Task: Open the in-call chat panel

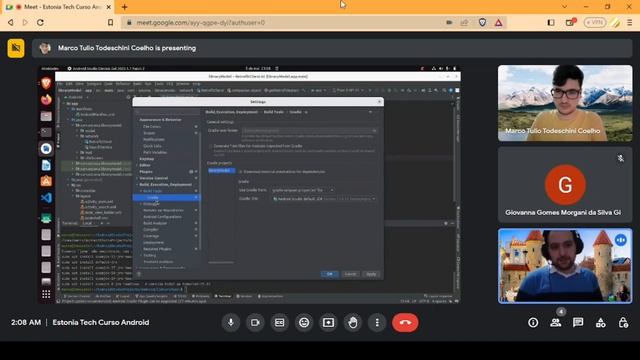Action: point(578,322)
